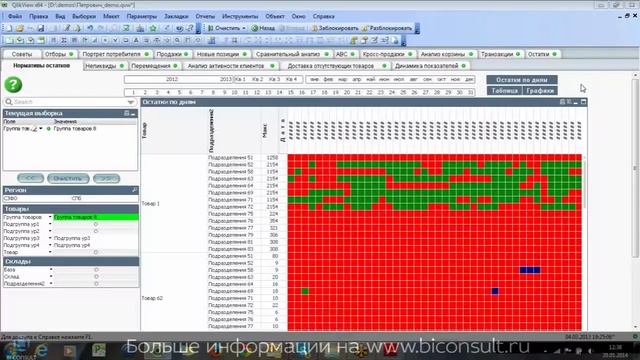
Task: Click the text object A icon in the design toolbar
Action: 136,40
